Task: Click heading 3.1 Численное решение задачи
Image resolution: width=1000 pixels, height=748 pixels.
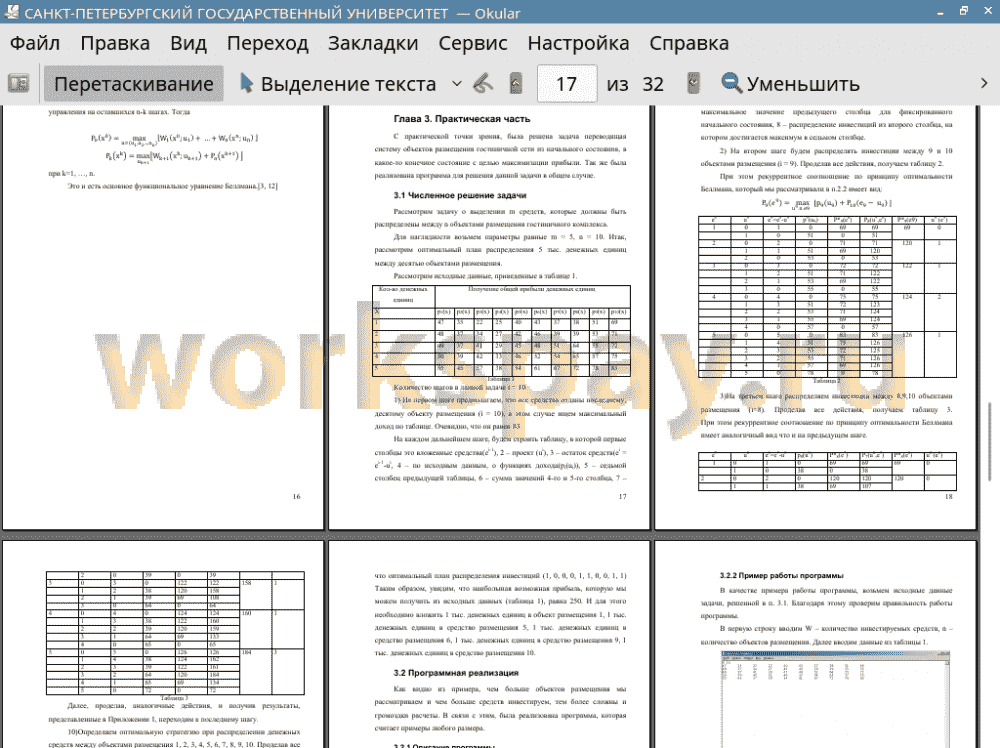Action: tap(460, 195)
